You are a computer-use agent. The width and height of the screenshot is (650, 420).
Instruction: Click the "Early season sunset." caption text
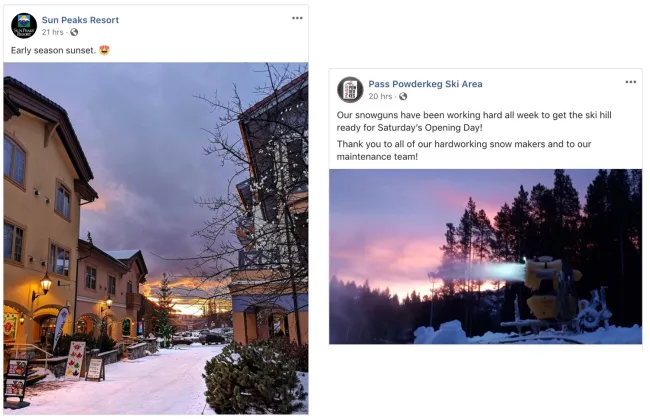pyautogui.click(x=53, y=50)
